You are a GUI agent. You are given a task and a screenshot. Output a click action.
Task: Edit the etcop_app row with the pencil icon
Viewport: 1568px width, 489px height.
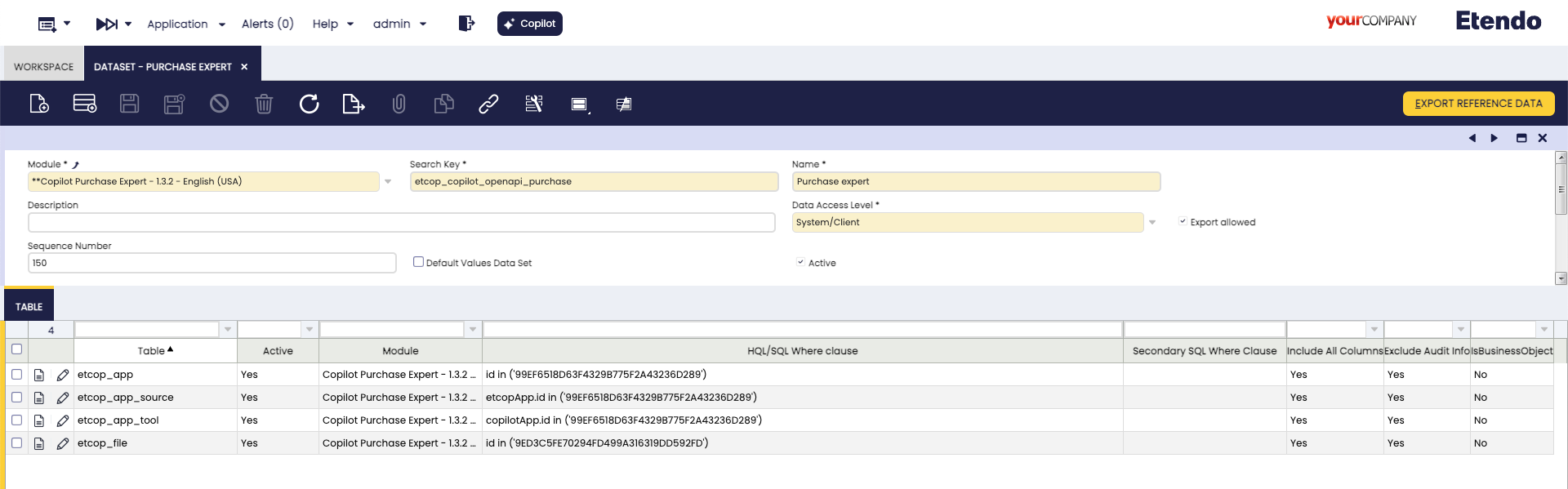coord(63,375)
